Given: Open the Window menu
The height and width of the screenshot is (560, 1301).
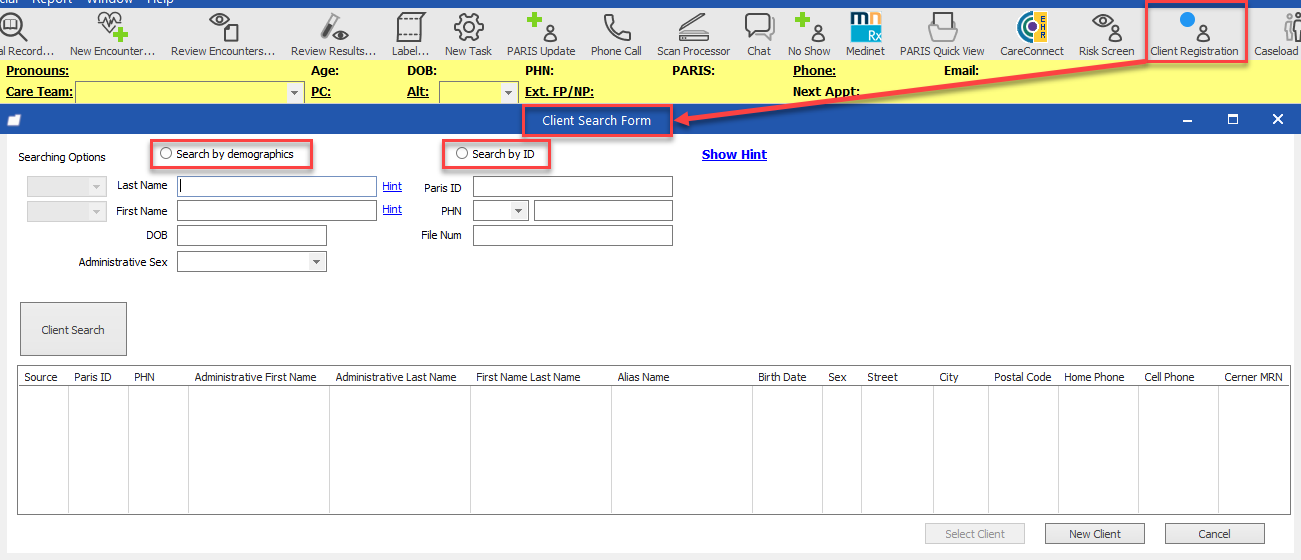Looking at the screenshot, I should [x=109, y=3].
